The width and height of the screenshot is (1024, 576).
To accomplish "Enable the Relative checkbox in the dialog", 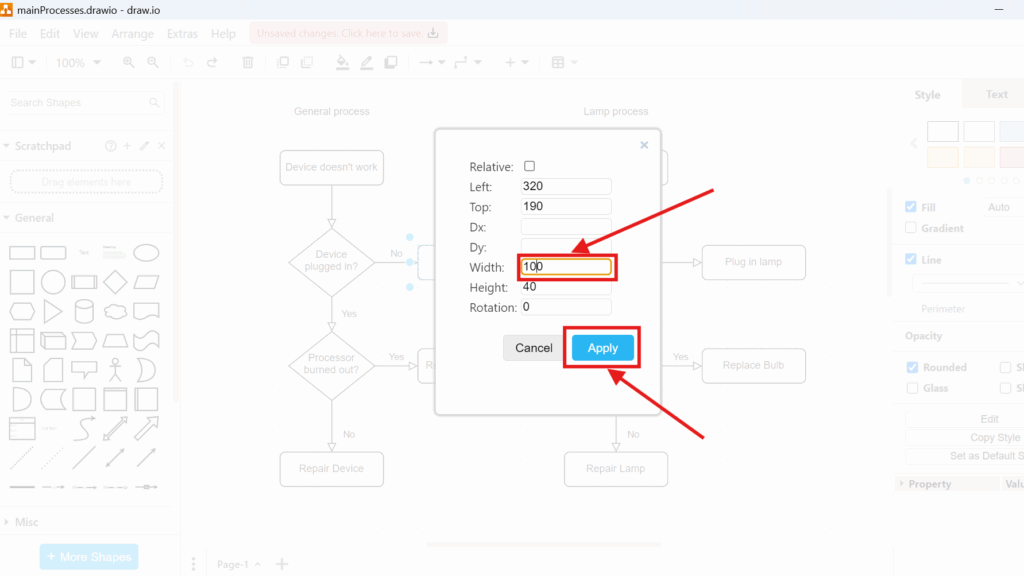I will click(x=531, y=166).
